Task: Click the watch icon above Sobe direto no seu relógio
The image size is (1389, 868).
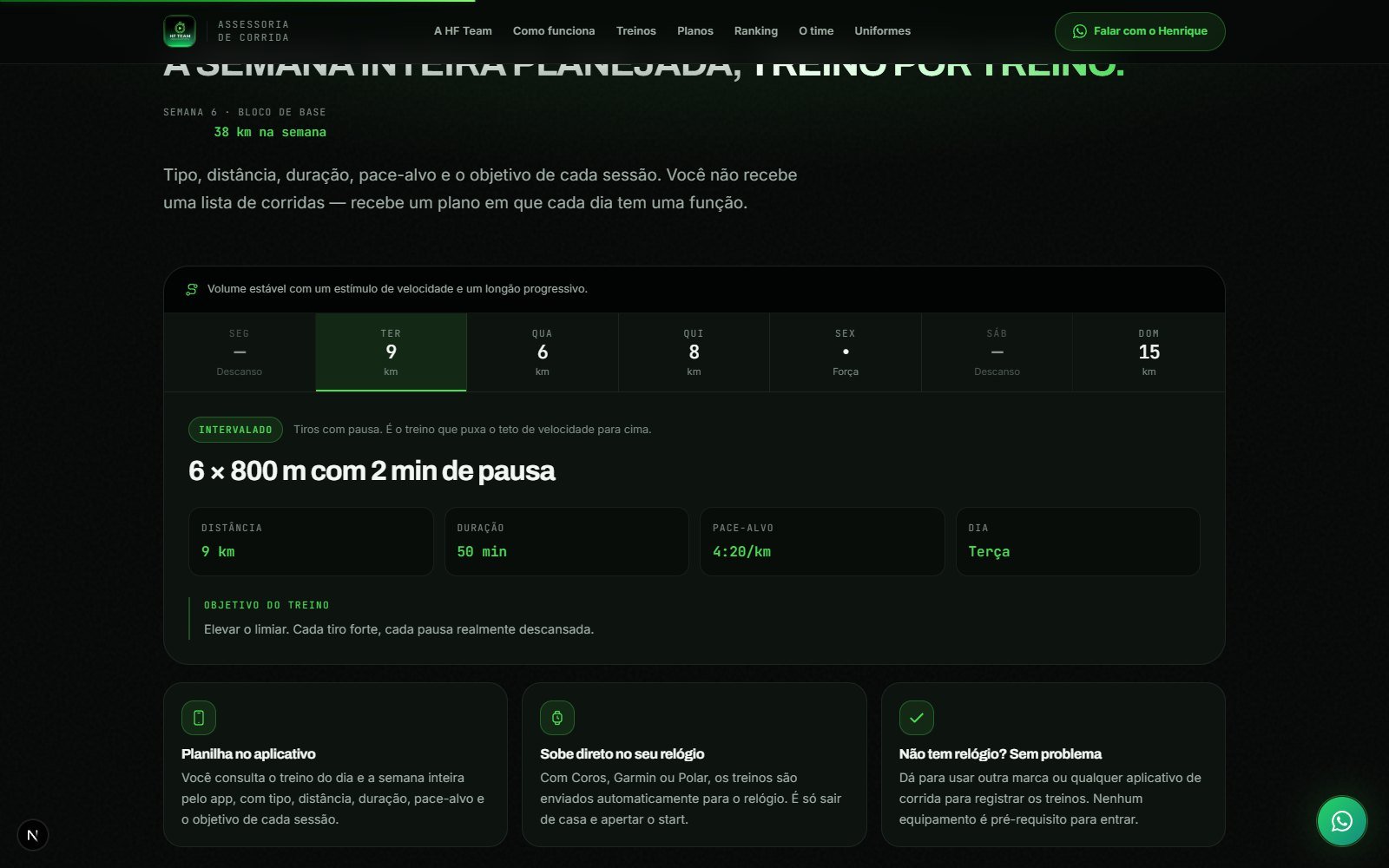Action: pyautogui.click(x=557, y=718)
